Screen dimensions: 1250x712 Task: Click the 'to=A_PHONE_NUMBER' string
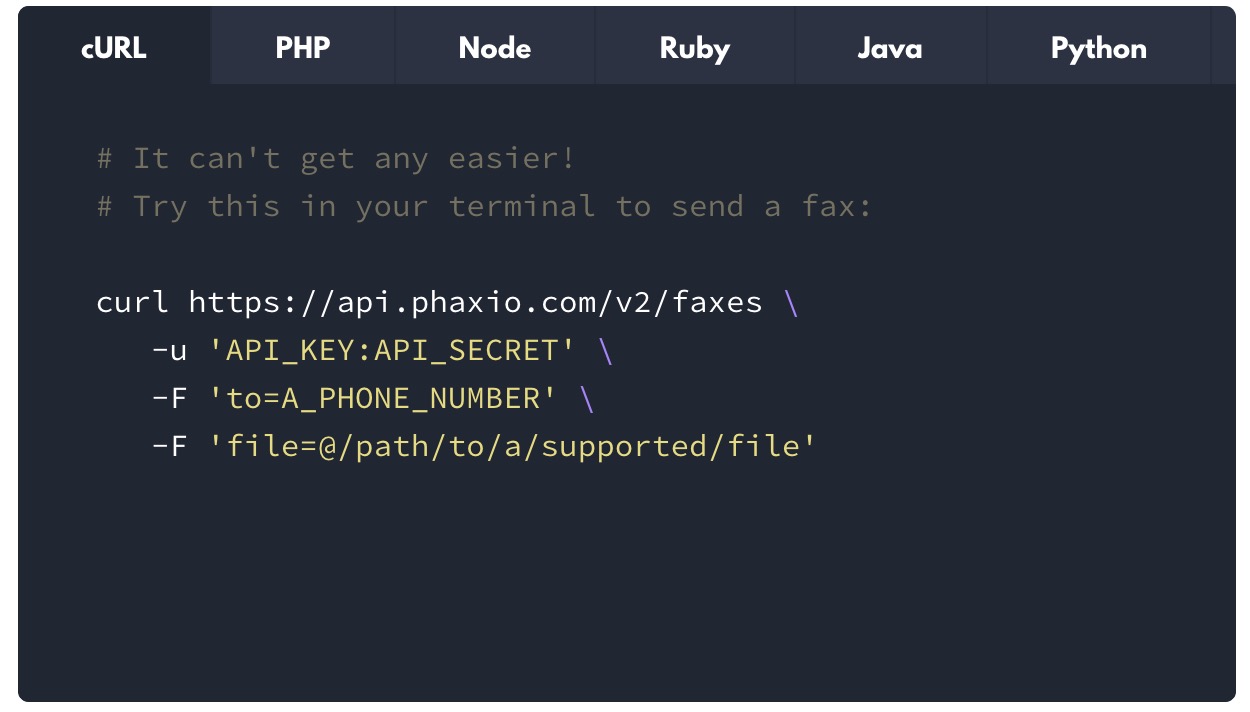tap(383, 398)
